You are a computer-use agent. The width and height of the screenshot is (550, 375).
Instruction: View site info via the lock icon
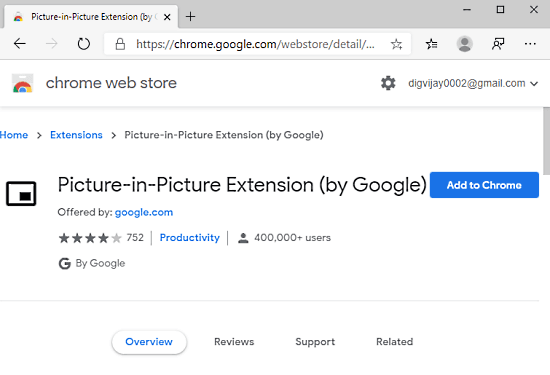(120, 44)
